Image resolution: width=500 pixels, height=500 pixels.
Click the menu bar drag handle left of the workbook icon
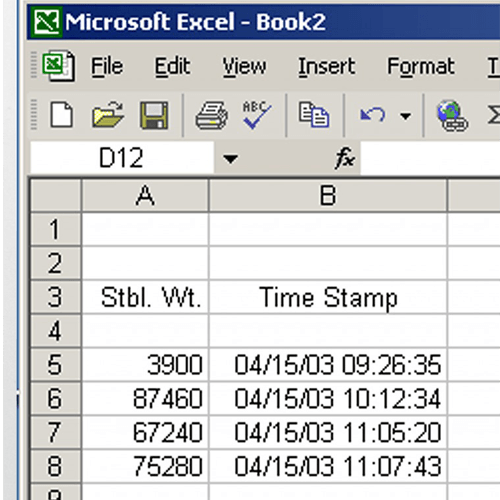[x=34, y=65]
